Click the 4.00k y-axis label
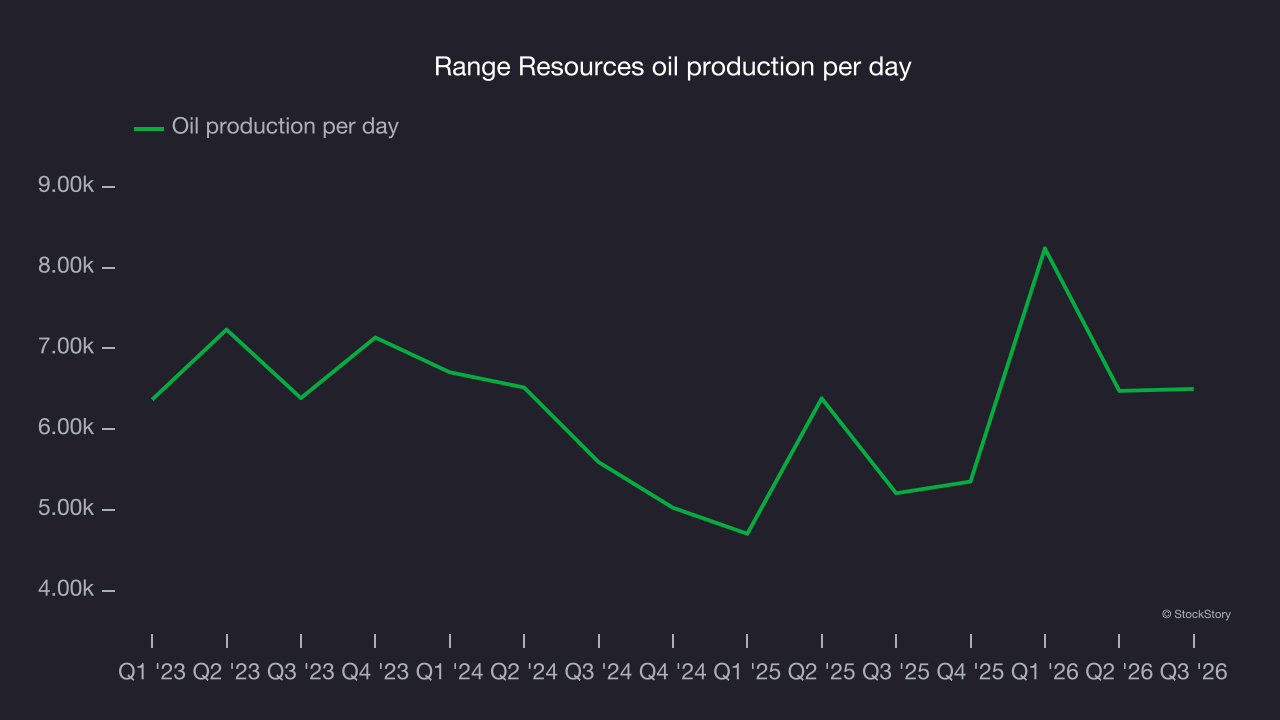Image resolution: width=1280 pixels, height=720 pixels. click(x=66, y=589)
